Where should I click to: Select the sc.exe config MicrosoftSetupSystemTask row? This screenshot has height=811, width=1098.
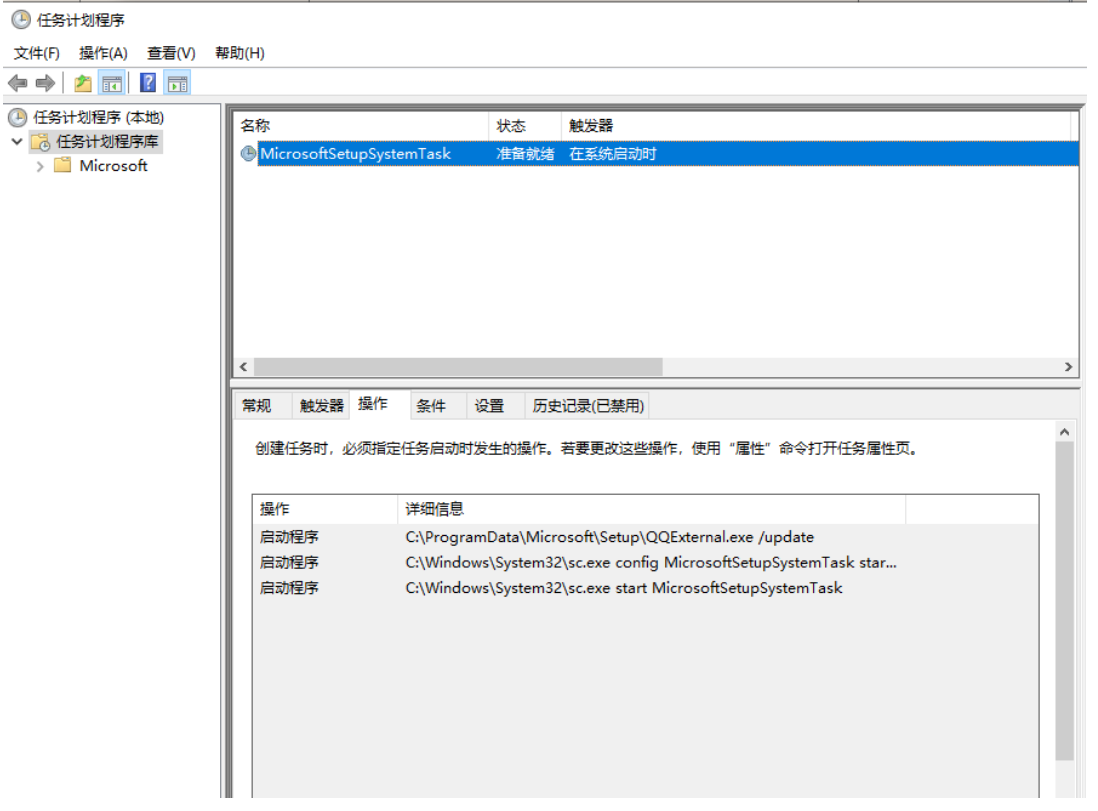645,562
